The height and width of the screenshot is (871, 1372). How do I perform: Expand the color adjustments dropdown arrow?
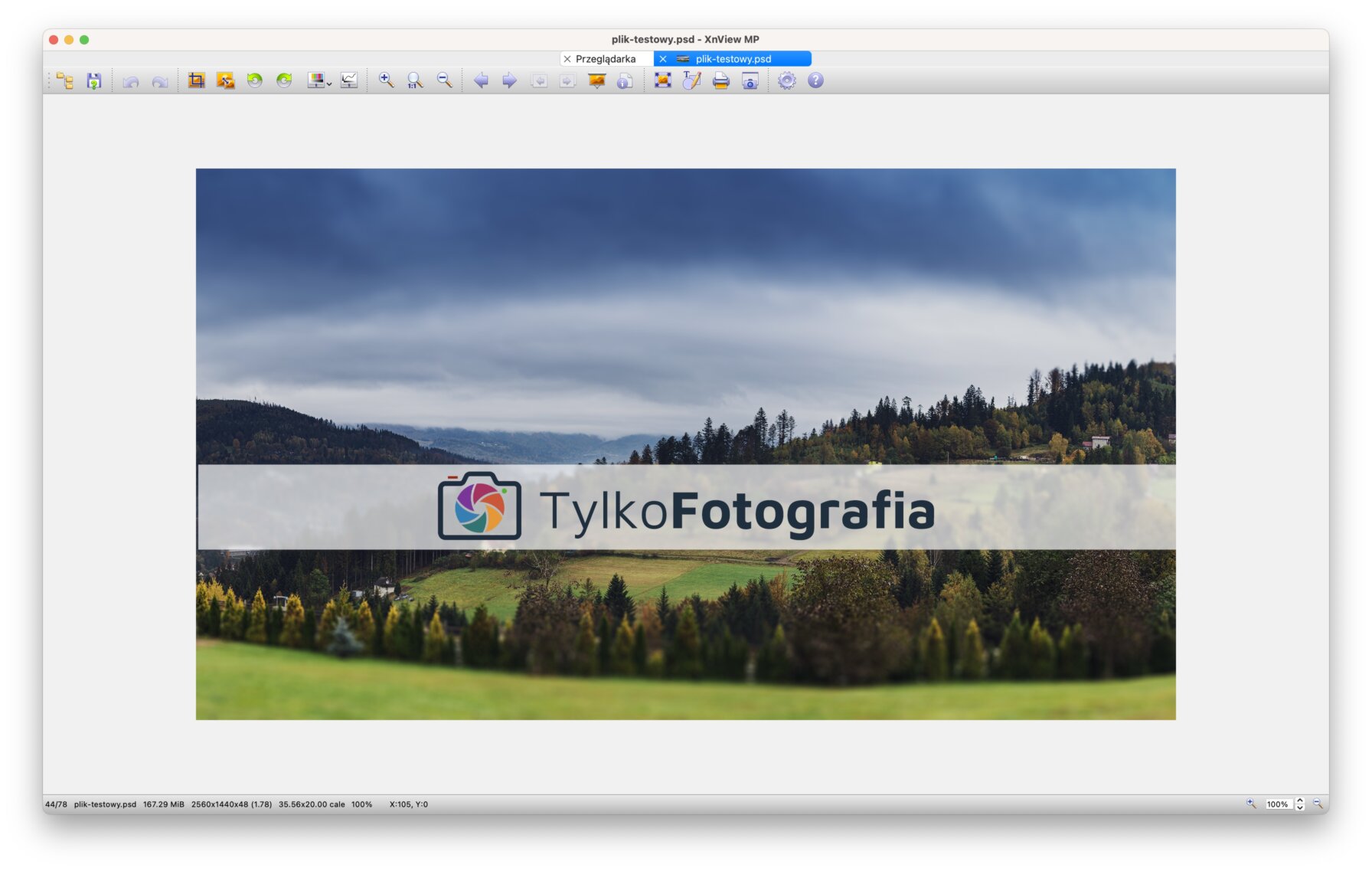(329, 83)
